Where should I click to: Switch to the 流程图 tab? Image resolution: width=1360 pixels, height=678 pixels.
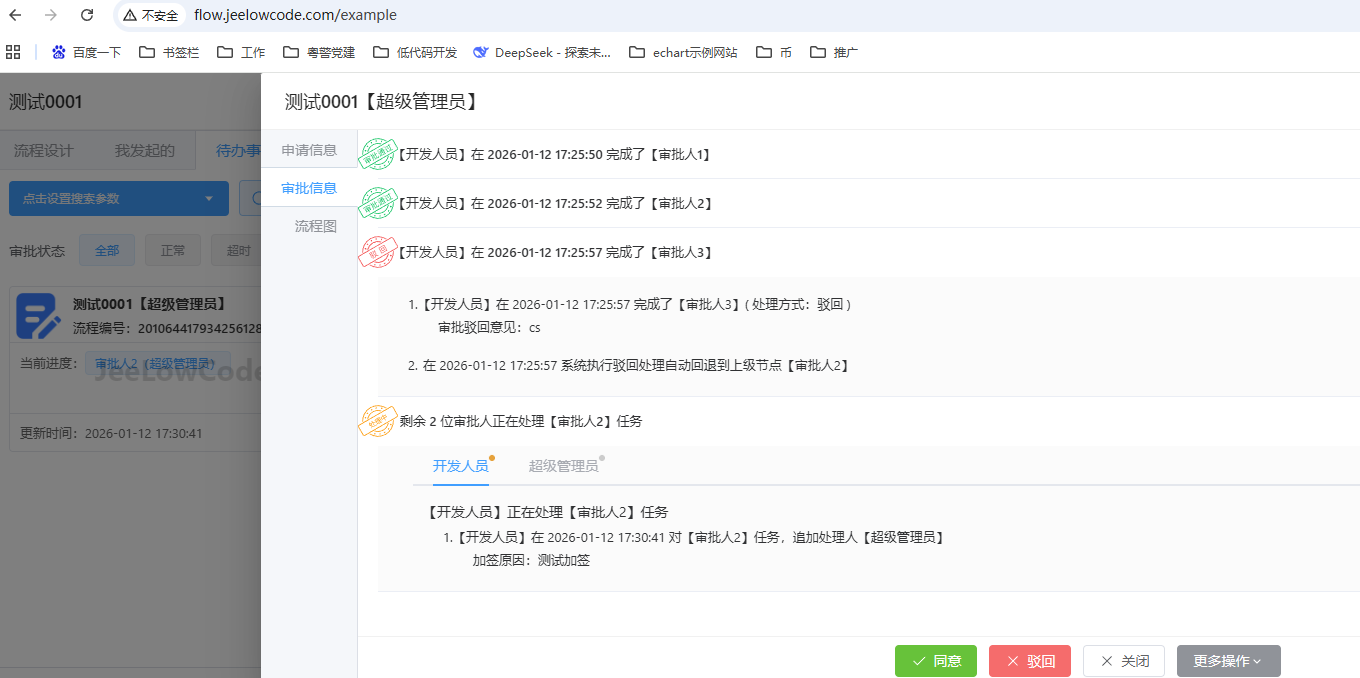tap(315, 226)
